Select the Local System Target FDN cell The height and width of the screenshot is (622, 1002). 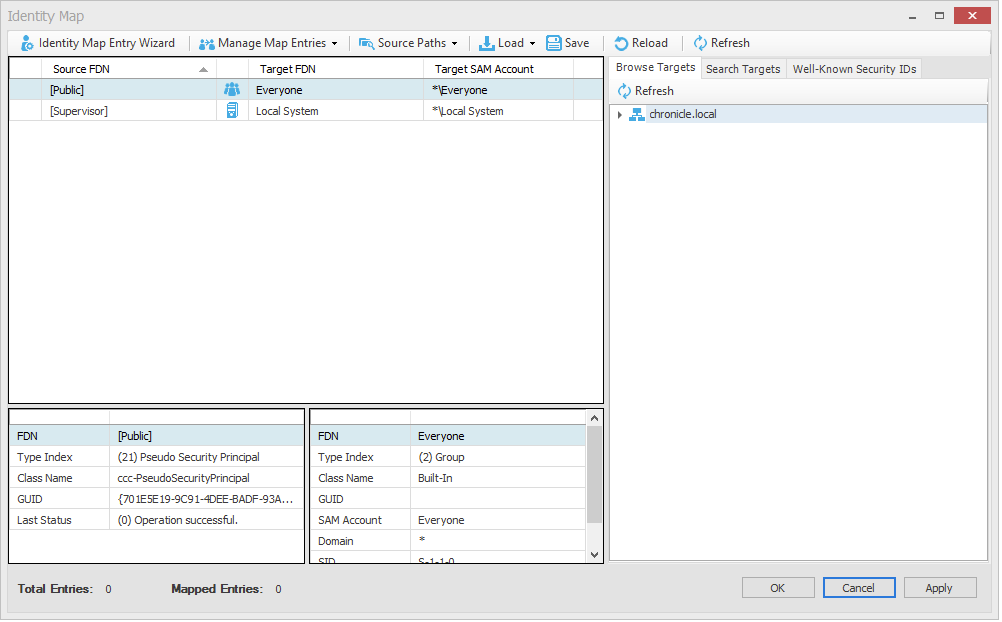[x=336, y=111]
